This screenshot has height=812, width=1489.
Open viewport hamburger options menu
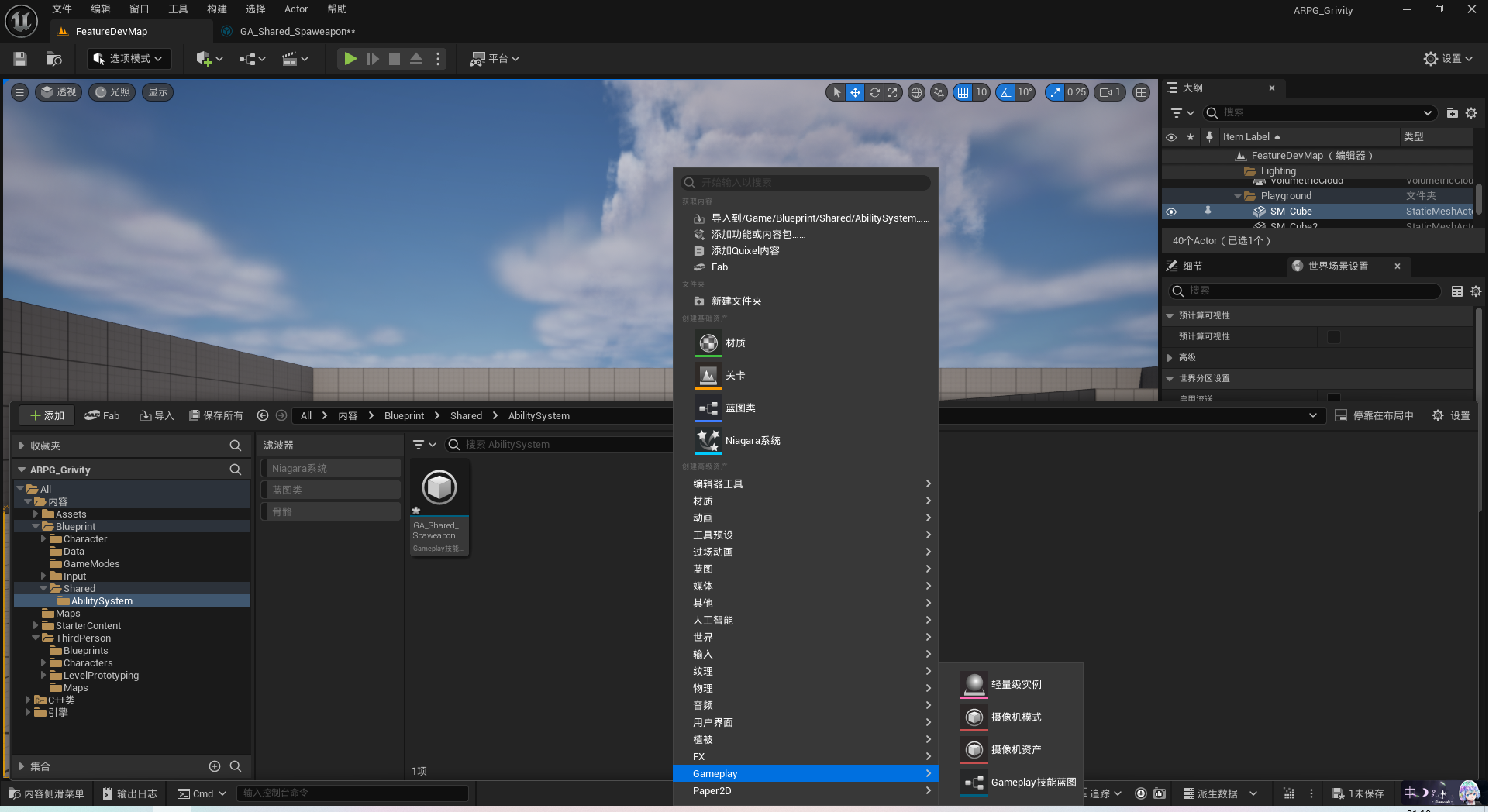20,92
